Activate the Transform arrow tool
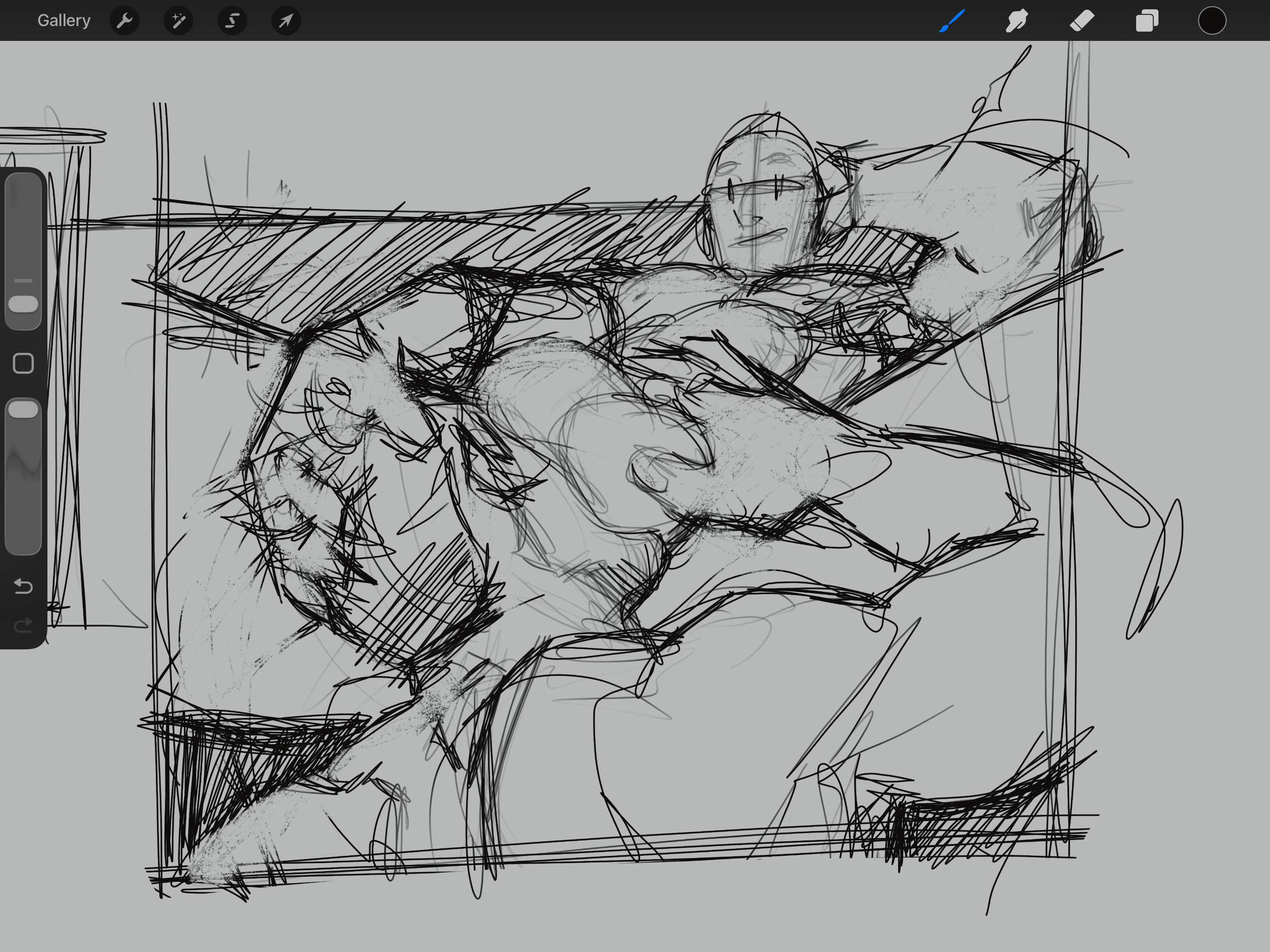Image resolution: width=1270 pixels, height=952 pixels. coord(286,20)
